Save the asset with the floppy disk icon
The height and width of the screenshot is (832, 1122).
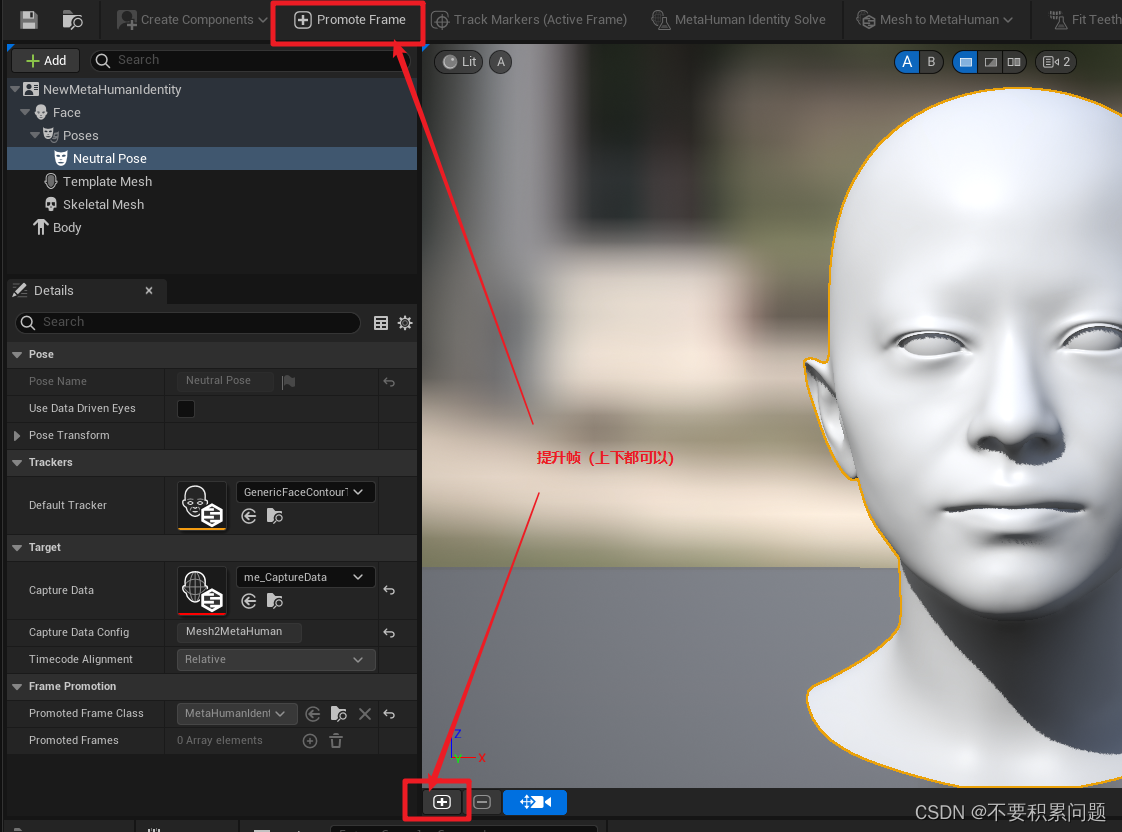tap(29, 20)
